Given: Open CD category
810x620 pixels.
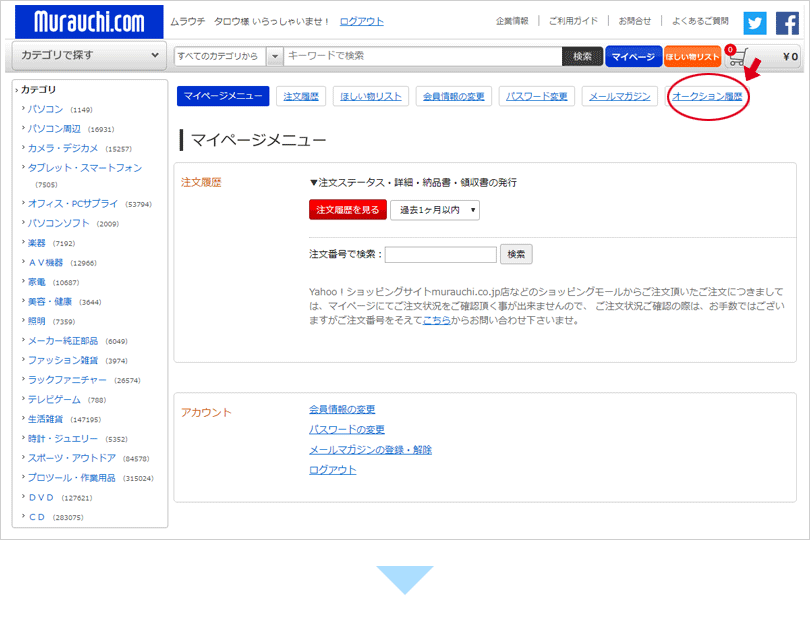Looking at the screenshot, I should pyautogui.click(x=37, y=517).
